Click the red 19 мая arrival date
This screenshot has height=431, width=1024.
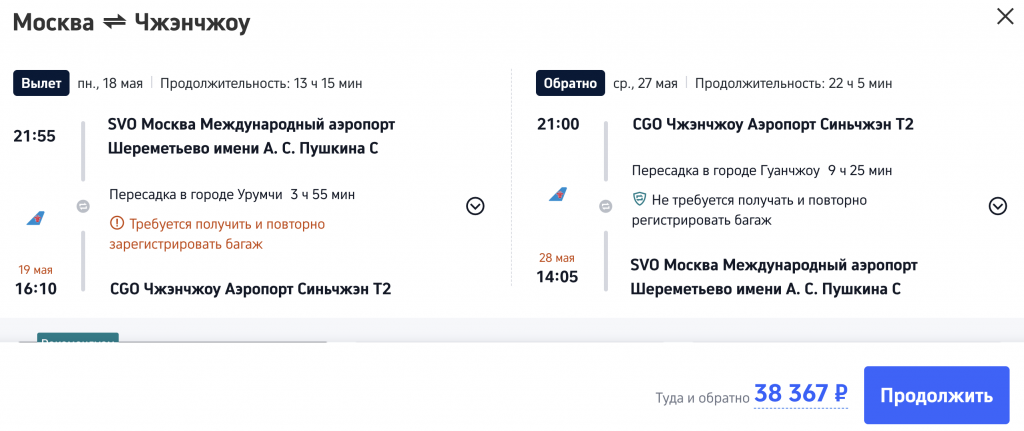35,270
